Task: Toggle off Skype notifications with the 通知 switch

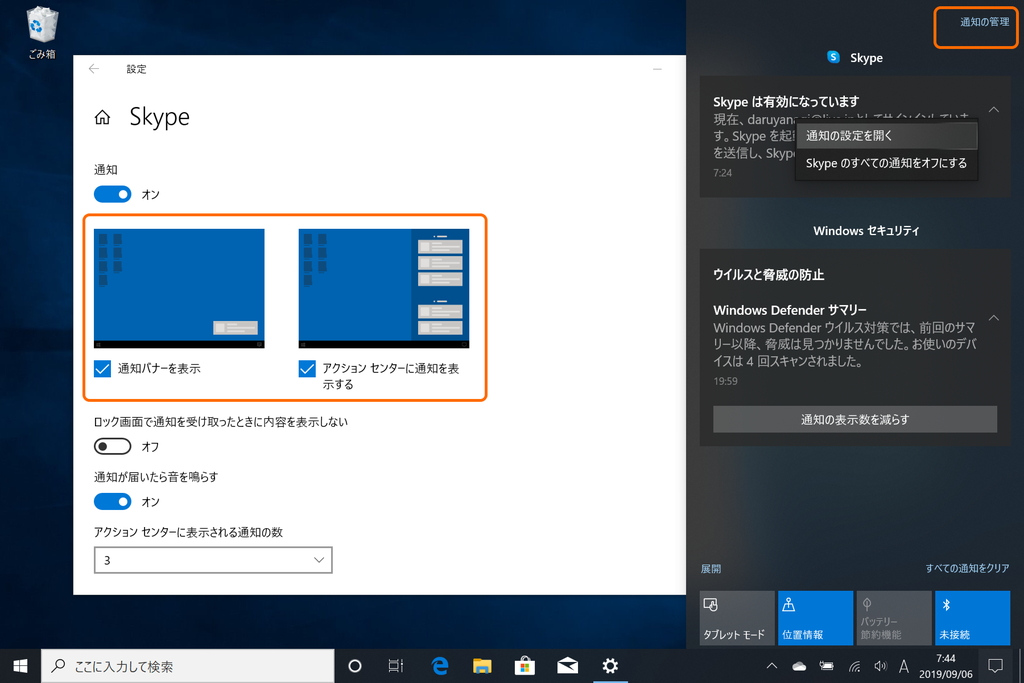Action: (x=112, y=193)
